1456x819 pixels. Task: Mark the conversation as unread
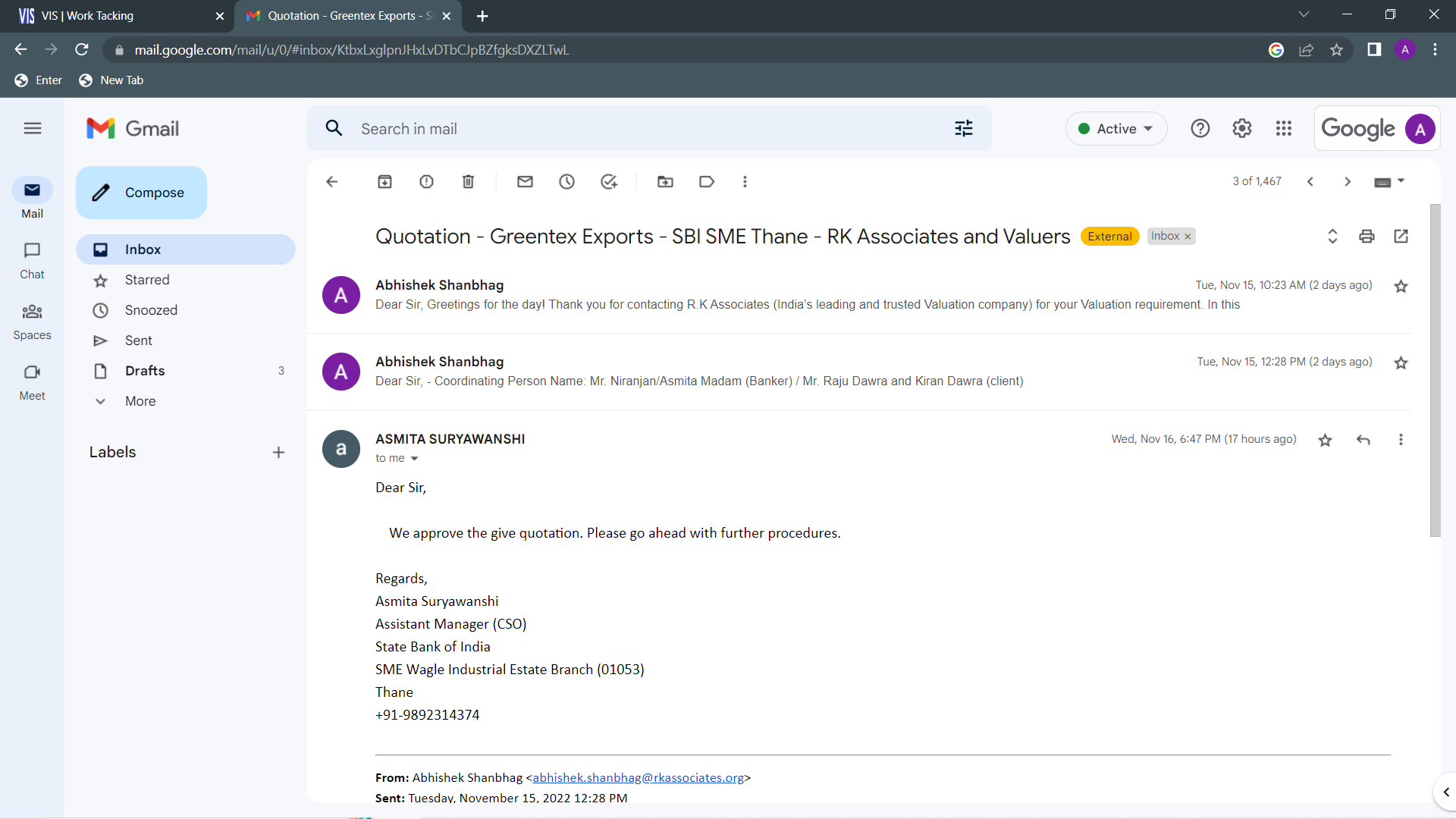coord(525,182)
